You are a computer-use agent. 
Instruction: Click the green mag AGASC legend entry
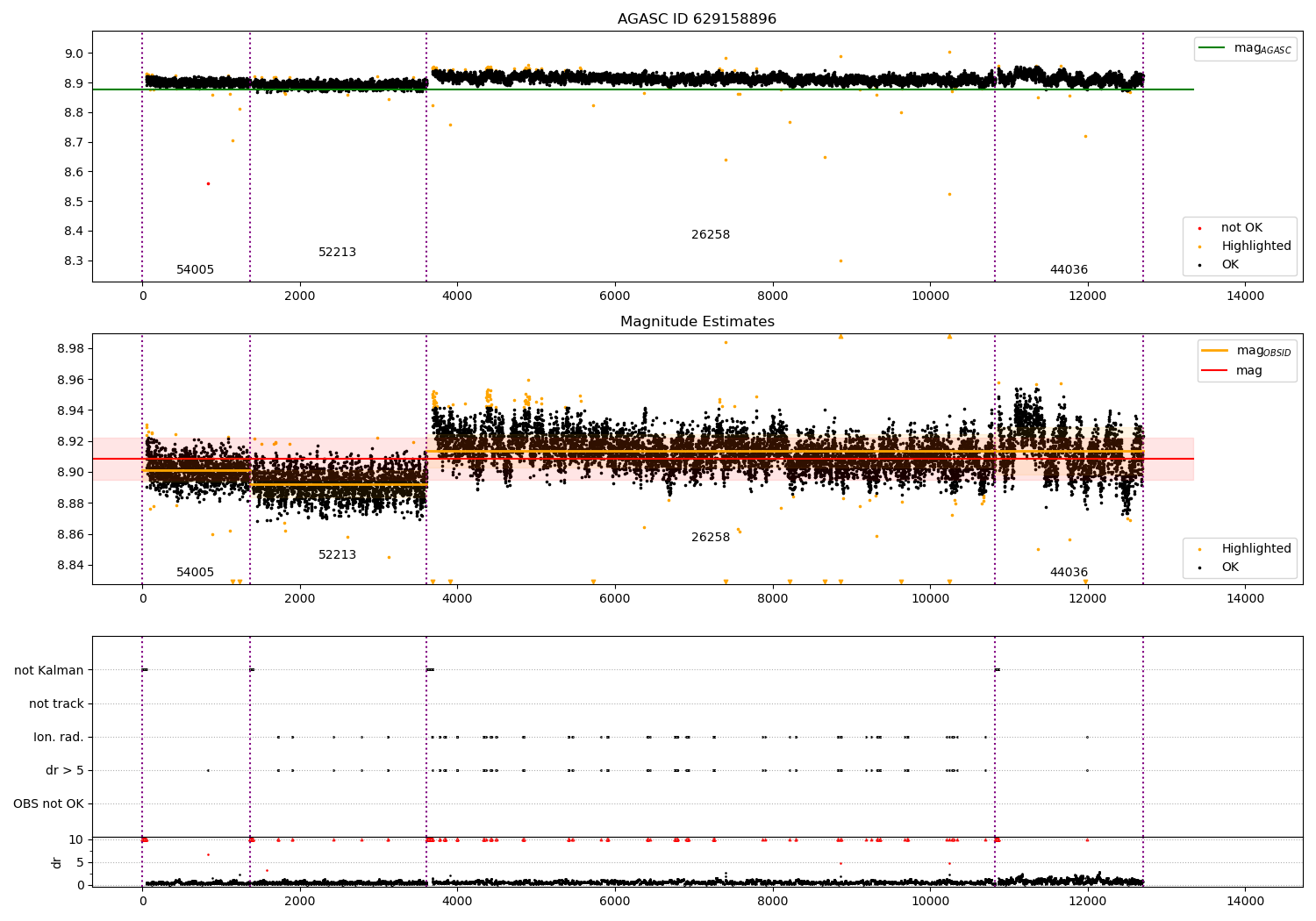1246,48
